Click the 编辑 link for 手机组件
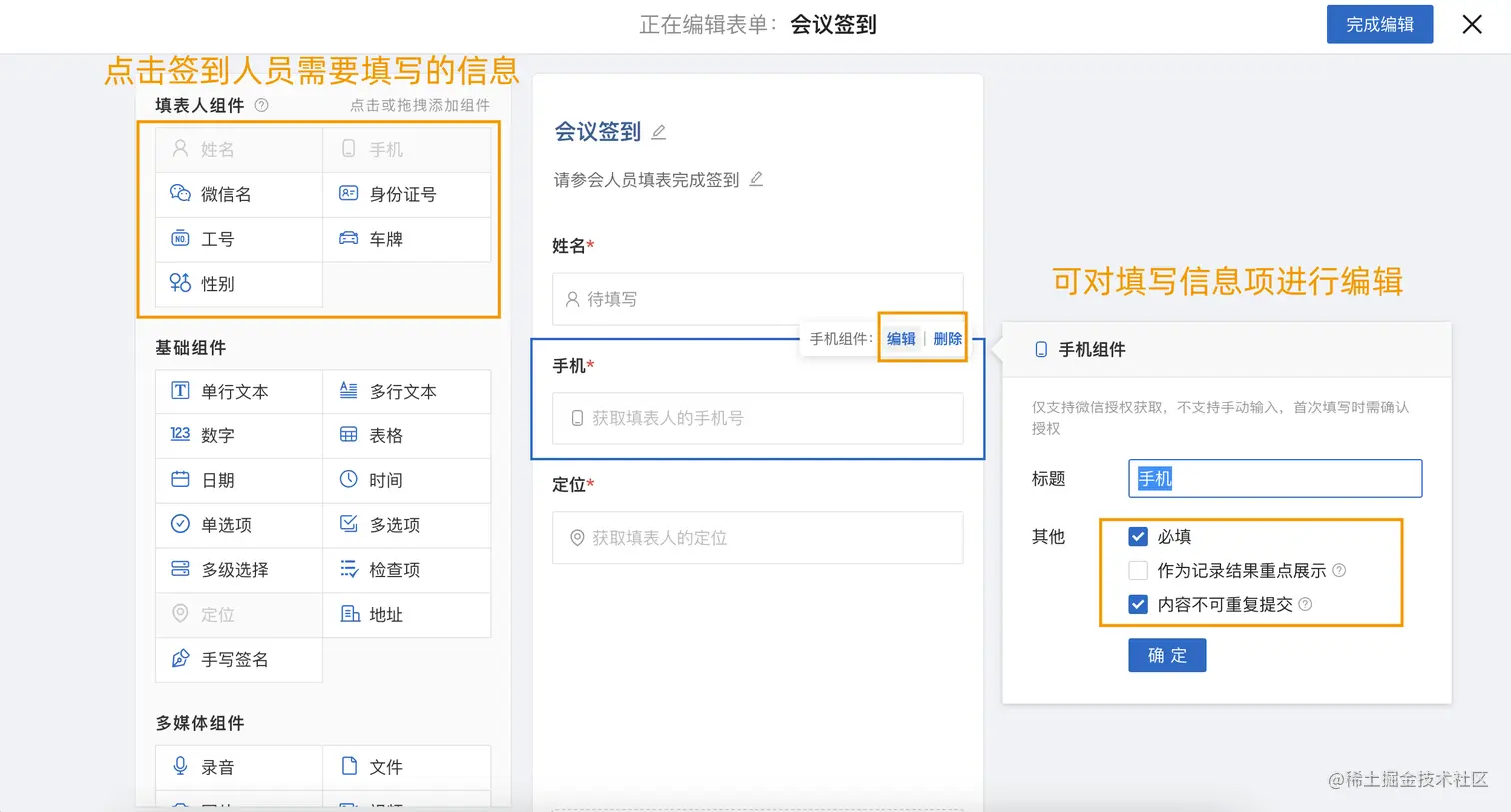 coord(901,339)
